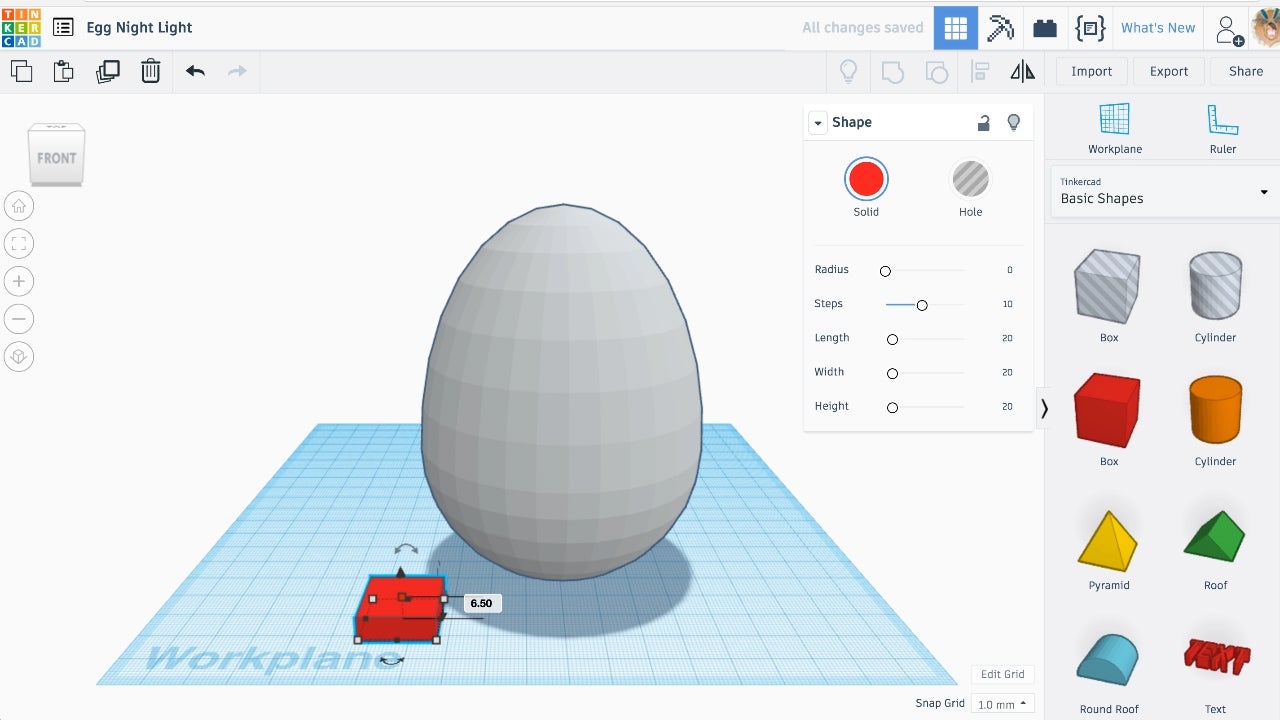Delete selection with the trash icon
Image resolution: width=1280 pixels, height=720 pixels.
pos(150,71)
